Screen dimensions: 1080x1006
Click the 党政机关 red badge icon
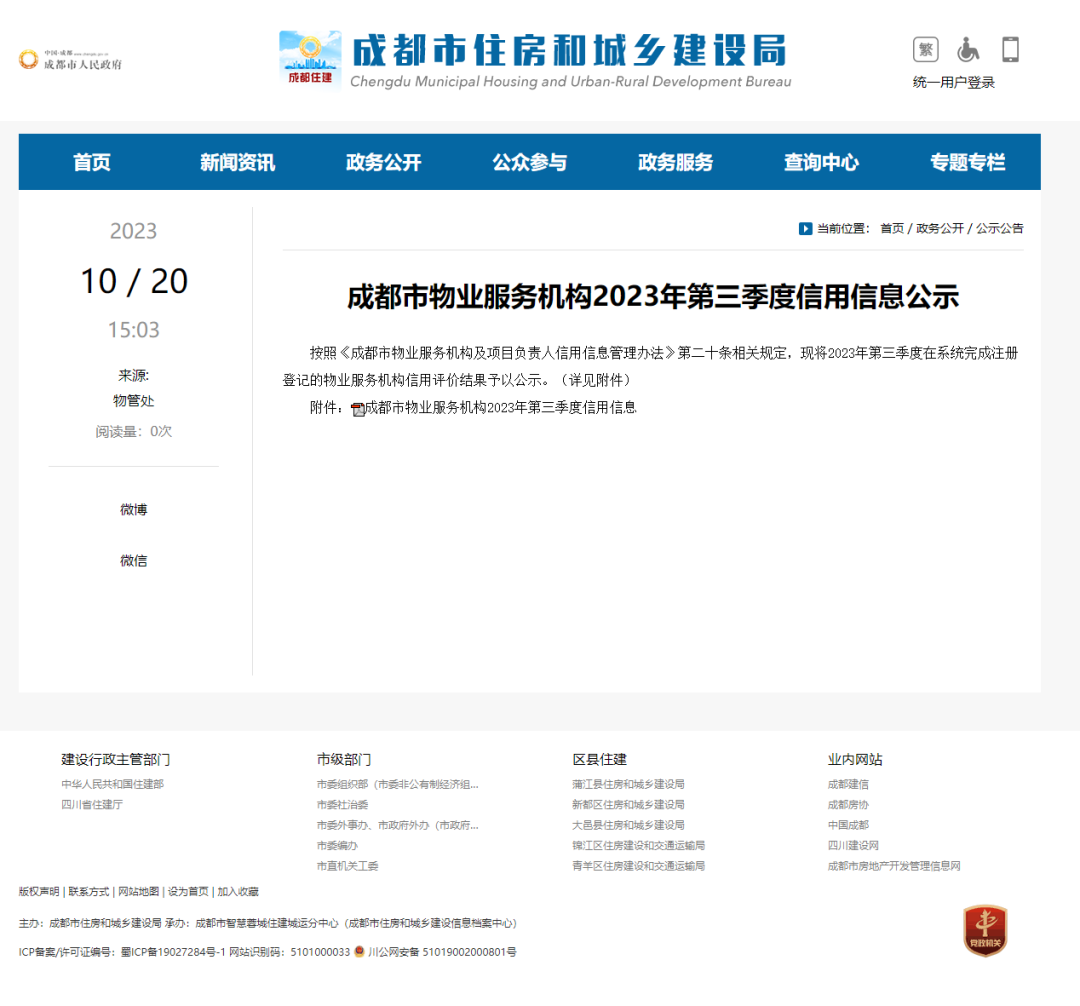pyautogui.click(x=984, y=930)
